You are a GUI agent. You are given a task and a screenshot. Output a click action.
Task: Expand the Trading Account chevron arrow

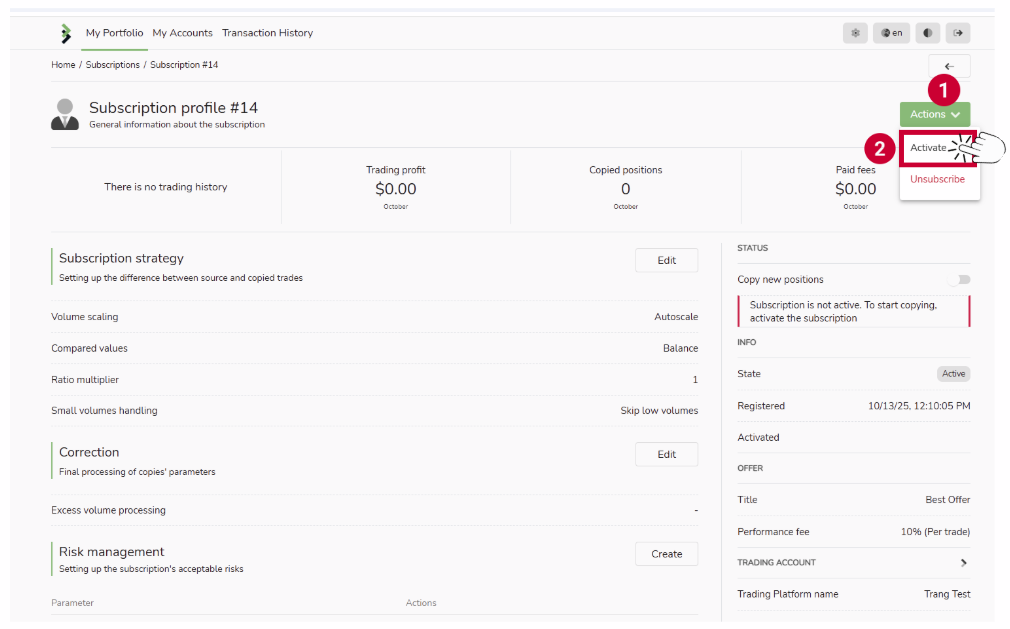(963, 563)
